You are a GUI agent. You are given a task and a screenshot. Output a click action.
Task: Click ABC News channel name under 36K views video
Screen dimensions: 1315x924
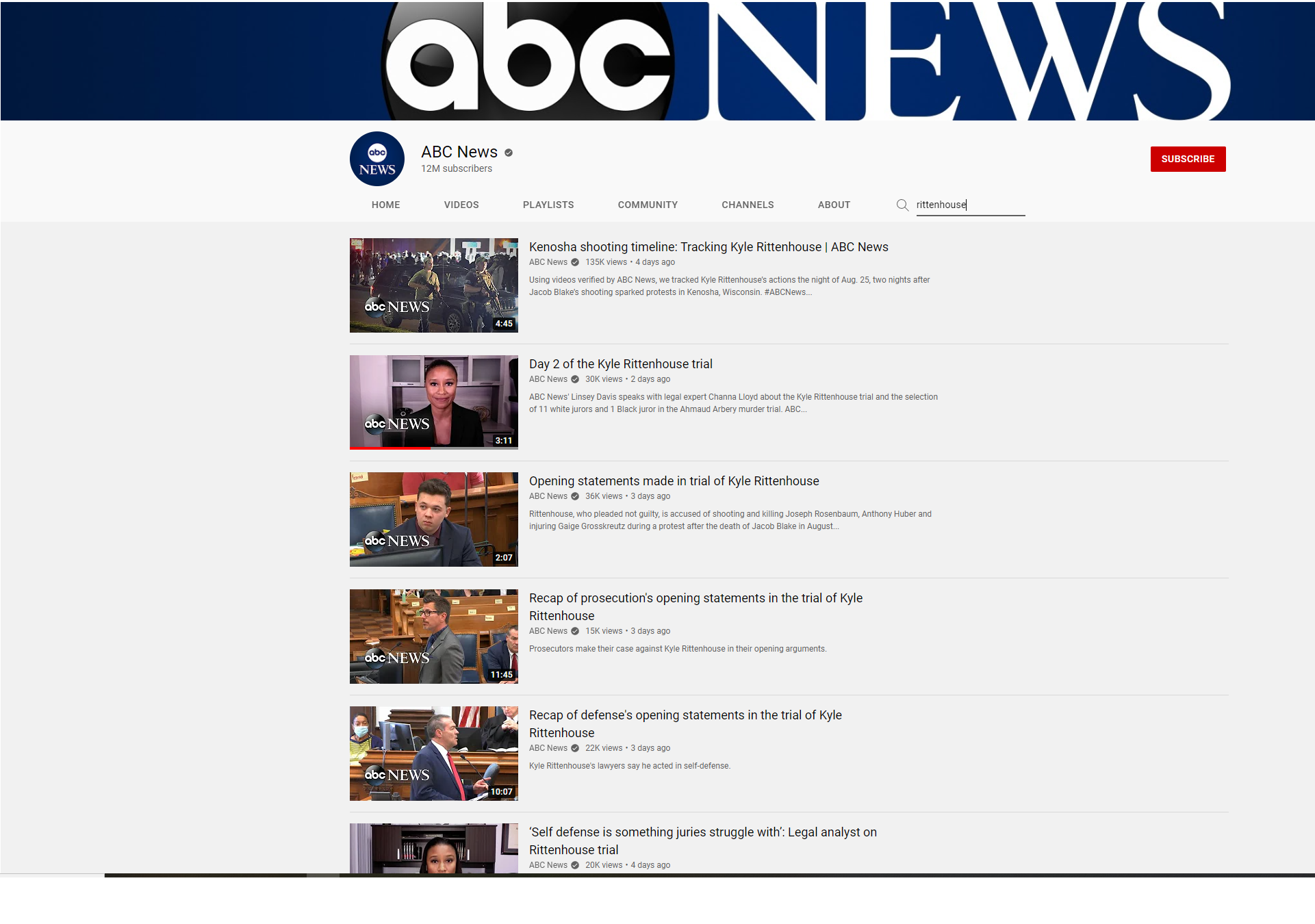tap(548, 496)
